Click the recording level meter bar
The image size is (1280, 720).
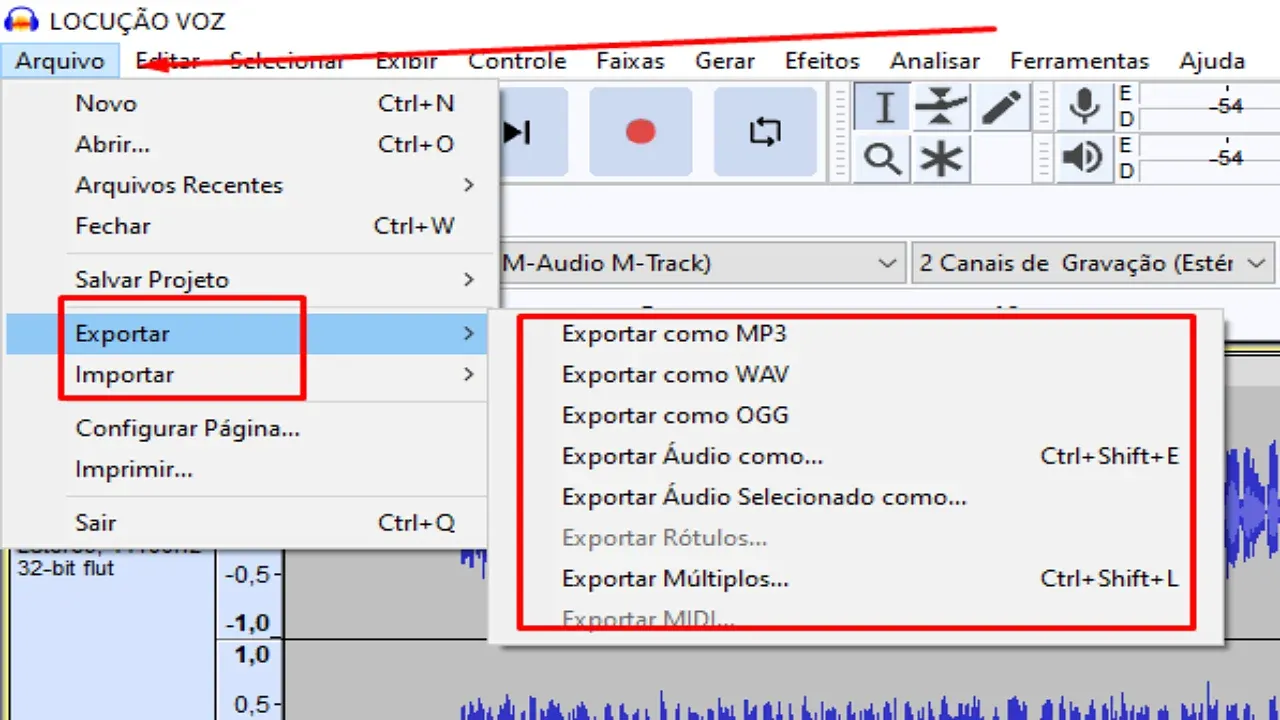click(1209, 106)
